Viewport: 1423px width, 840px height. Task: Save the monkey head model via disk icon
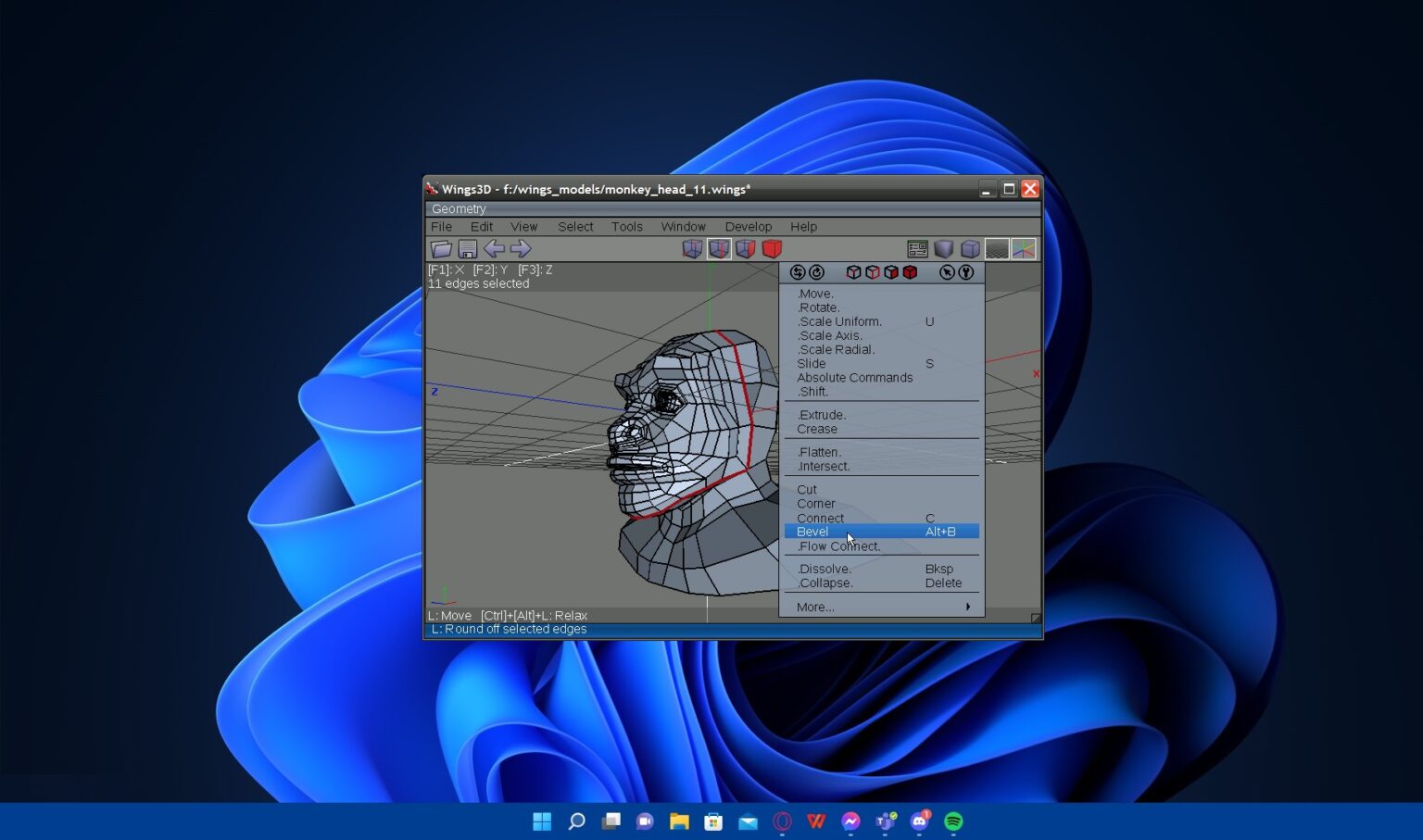tap(468, 248)
